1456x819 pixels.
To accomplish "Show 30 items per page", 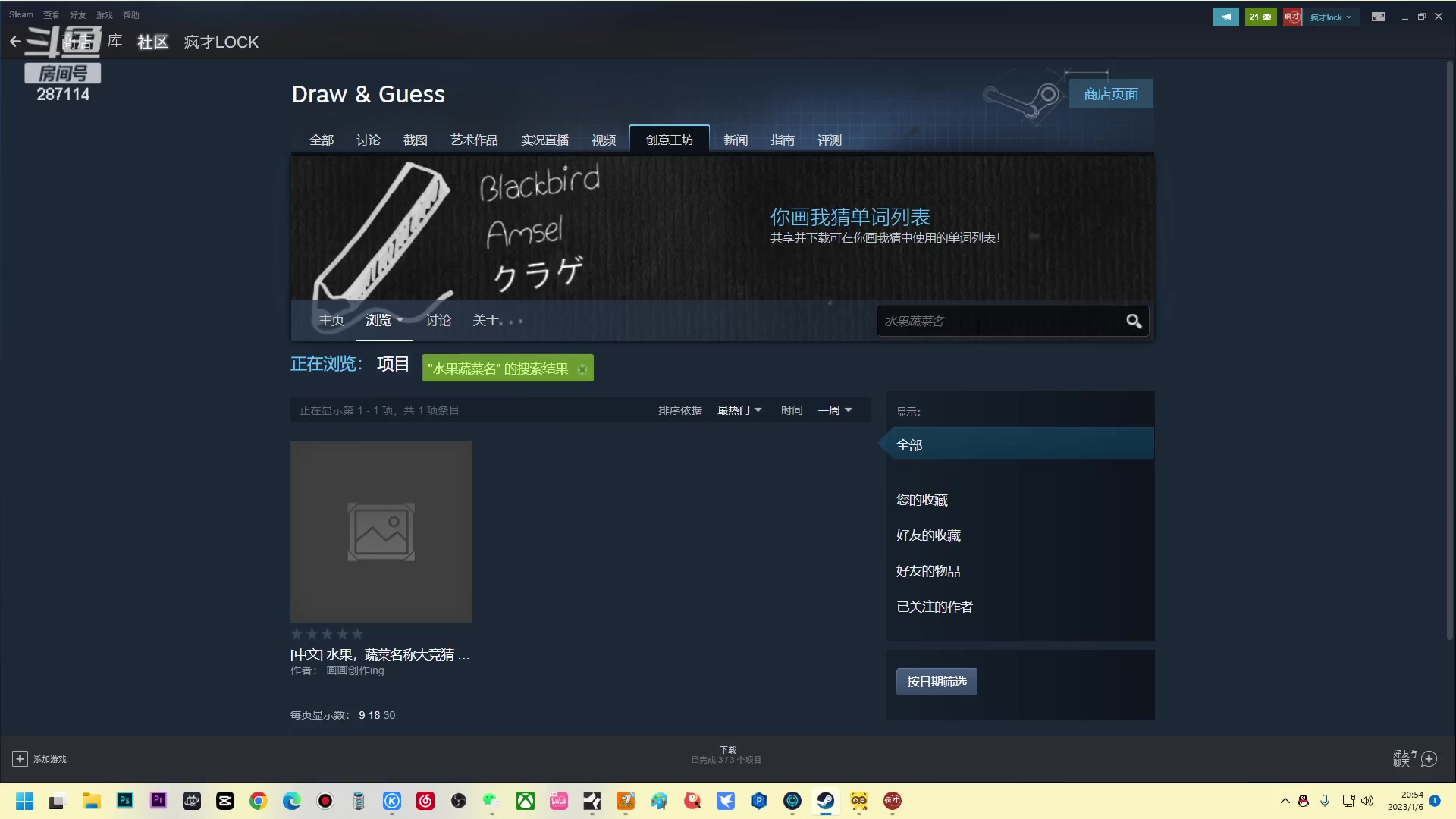I will coord(389,715).
